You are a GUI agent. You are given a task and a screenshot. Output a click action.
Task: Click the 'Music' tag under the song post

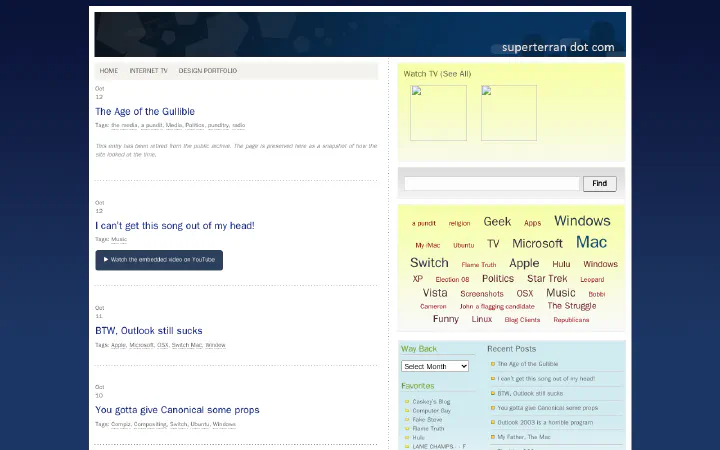coord(119,239)
